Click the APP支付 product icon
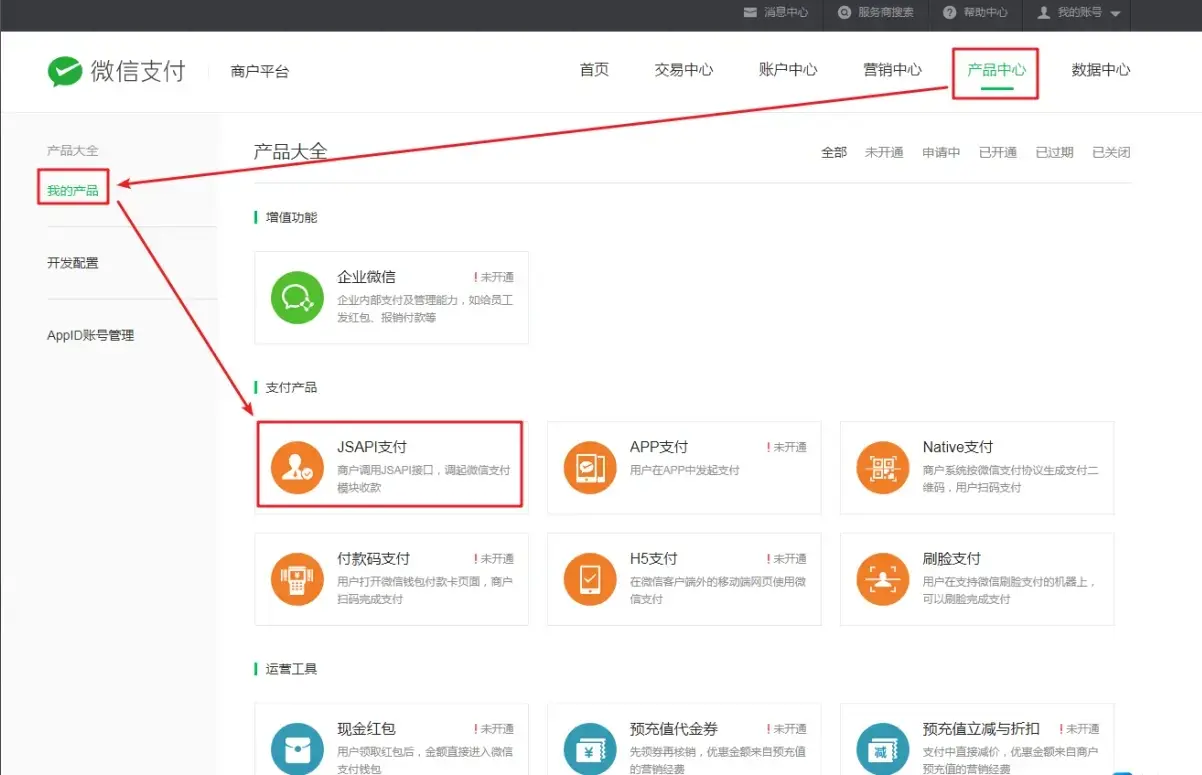Viewport: 1202px width, 775px height. [590, 467]
